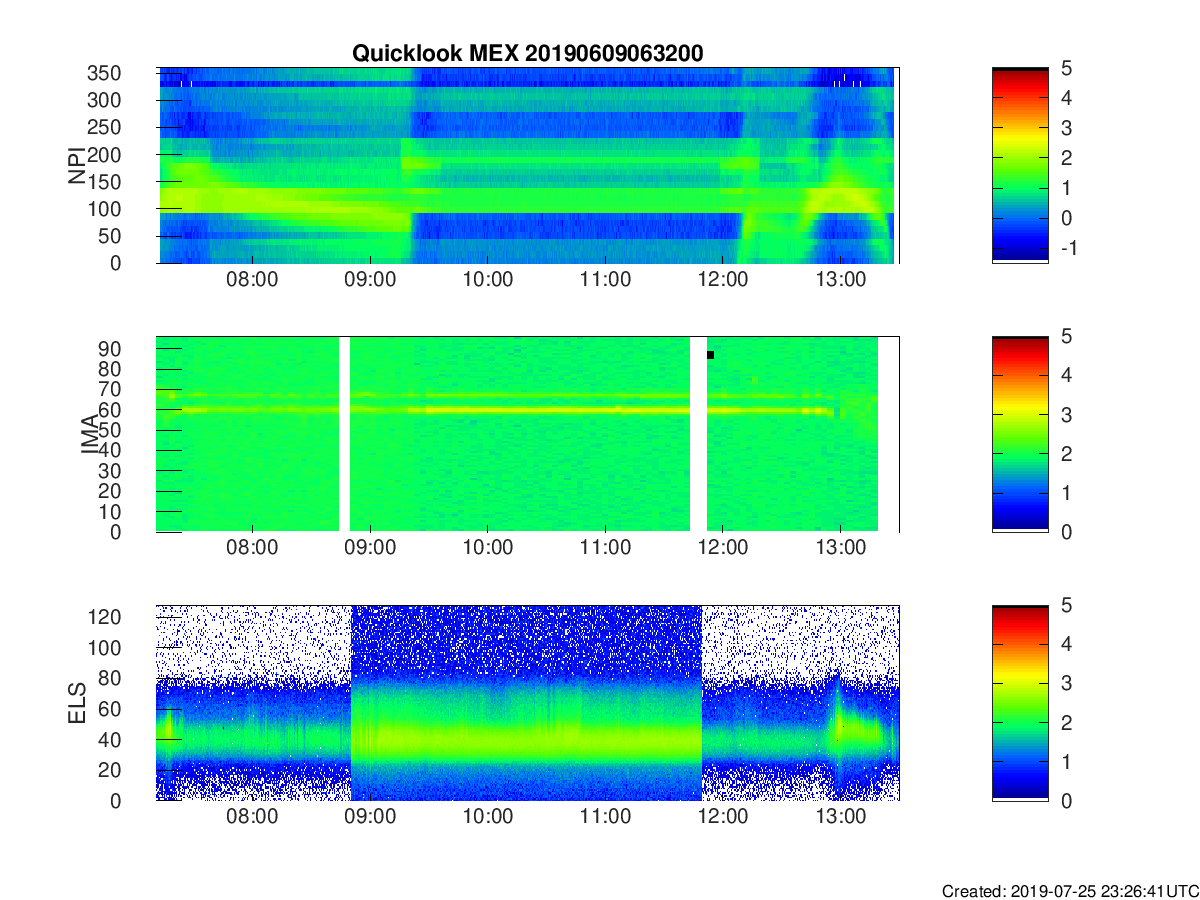
Task: Click the 12:00 time label under IMA panel
Action: click(x=722, y=550)
